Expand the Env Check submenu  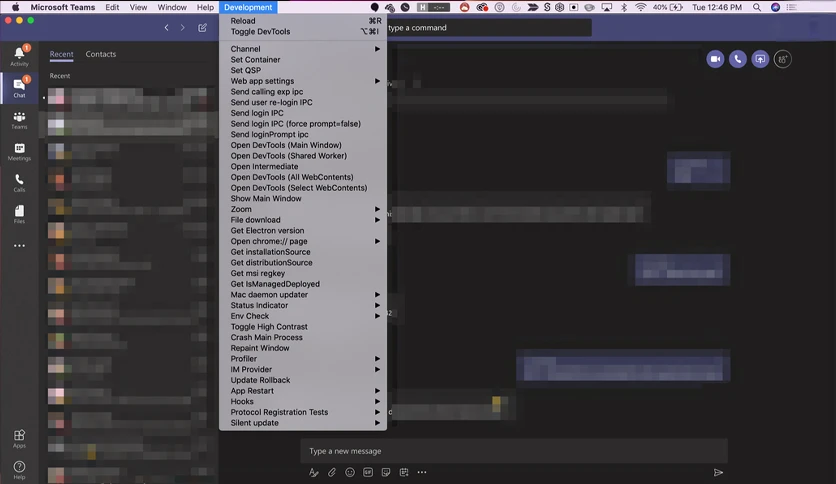(x=302, y=316)
